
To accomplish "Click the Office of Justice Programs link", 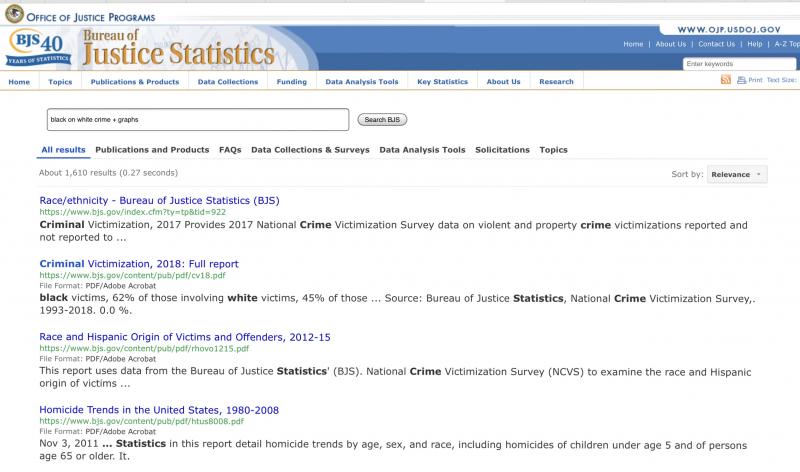I will pos(91,17).
